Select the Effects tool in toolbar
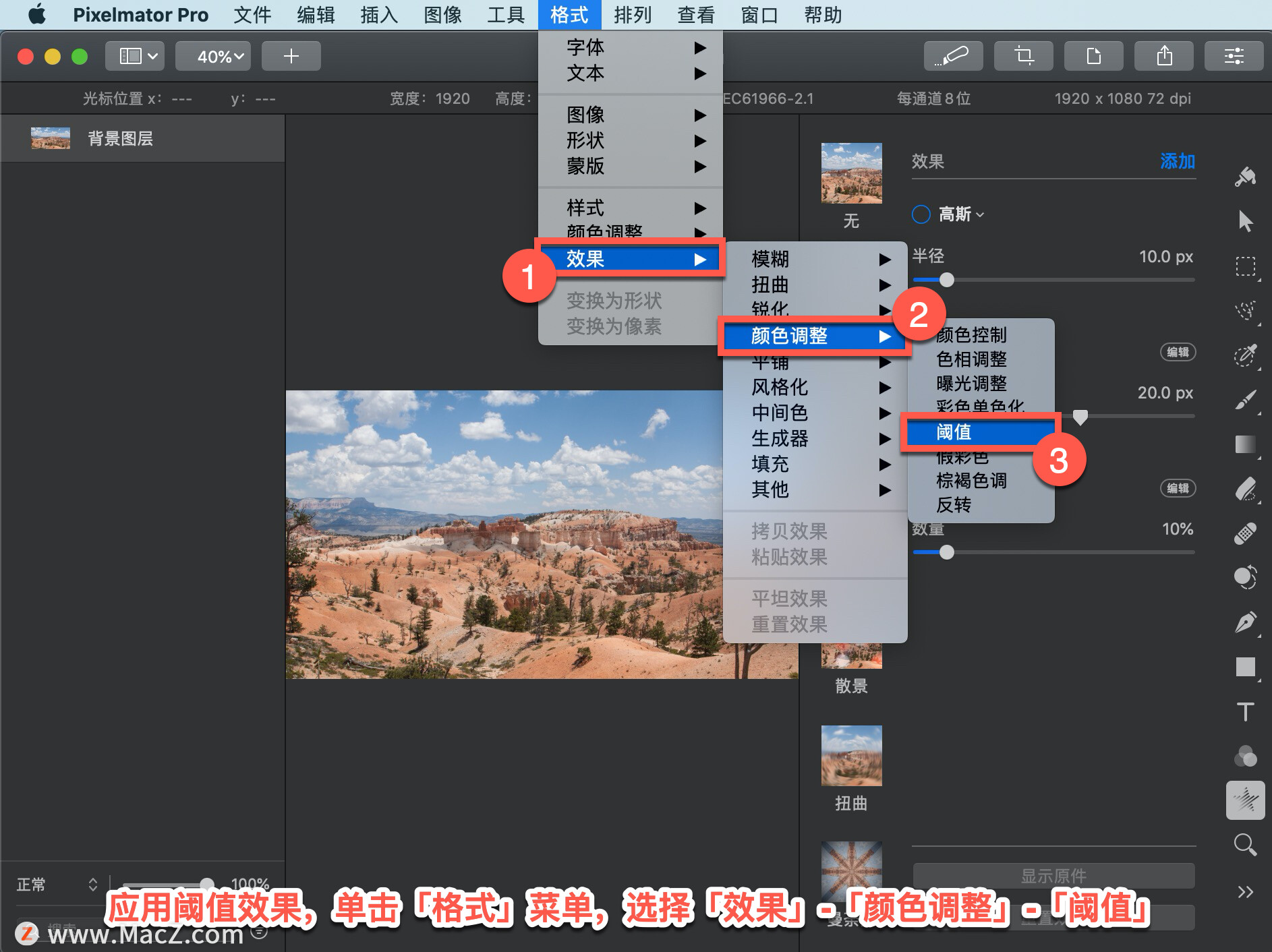 tap(1245, 800)
